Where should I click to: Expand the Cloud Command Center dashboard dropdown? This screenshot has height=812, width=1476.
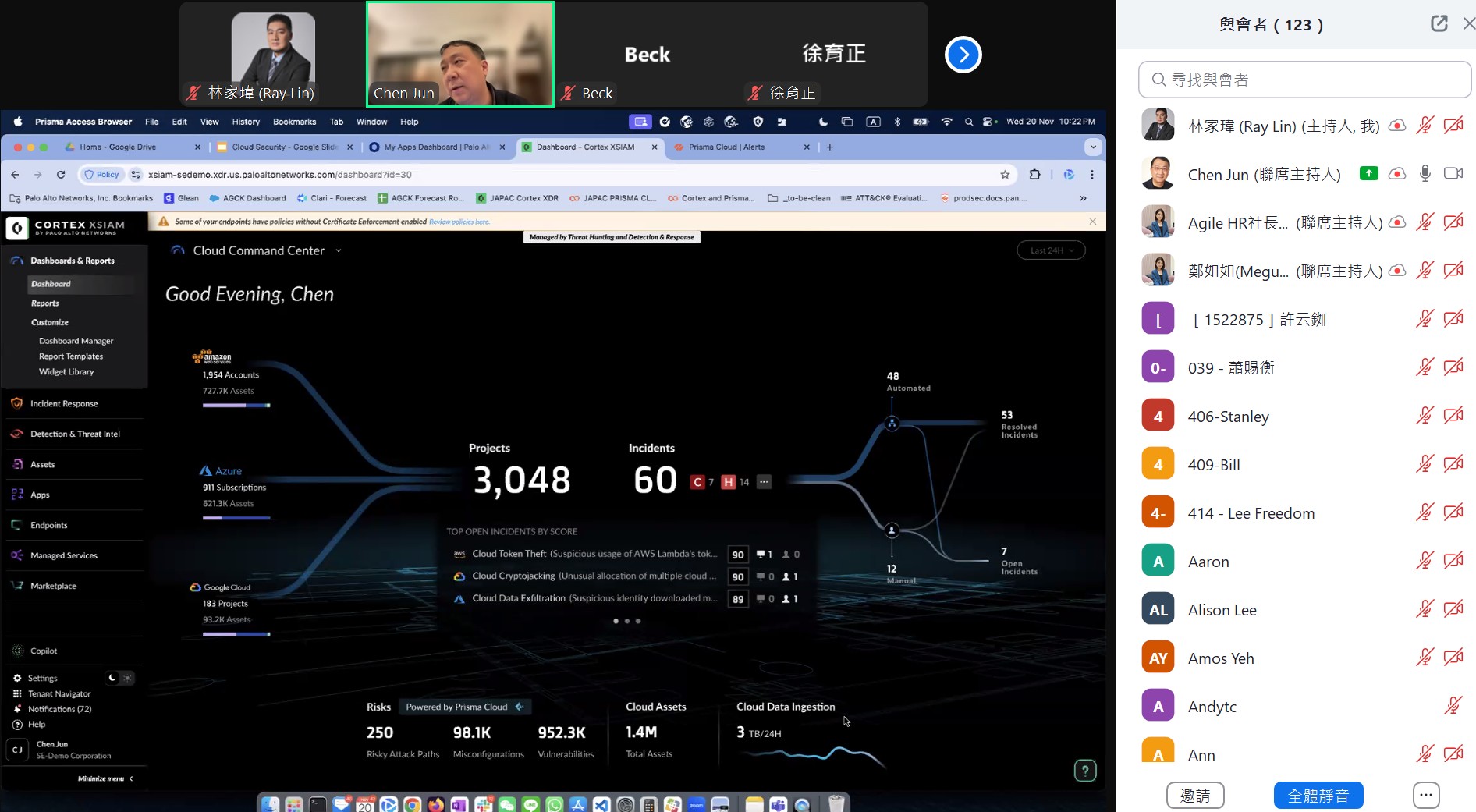tap(339, 250)
